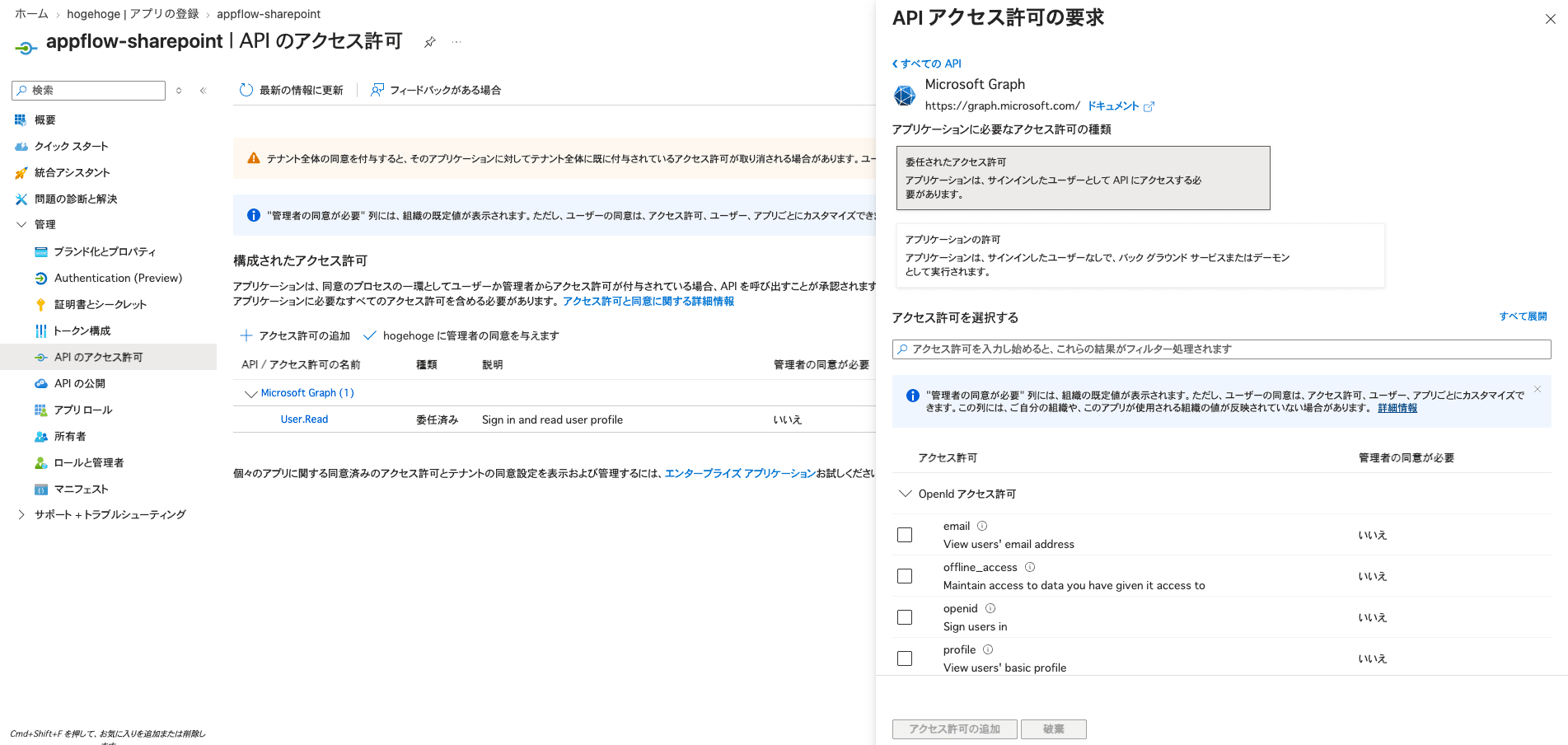The width and height of the screenshot is (1568, 745).
Task: Open Microsoft Graph ドキュメント link
Action: pyautogui.click(x=1121, y=106)
